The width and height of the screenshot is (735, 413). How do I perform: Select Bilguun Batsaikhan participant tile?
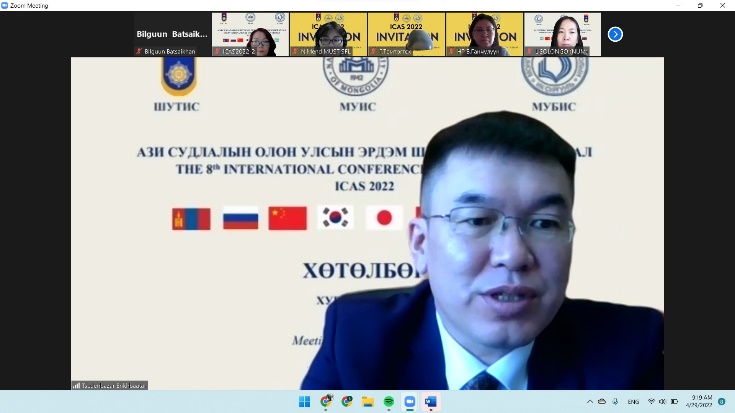tap(172, 34)
